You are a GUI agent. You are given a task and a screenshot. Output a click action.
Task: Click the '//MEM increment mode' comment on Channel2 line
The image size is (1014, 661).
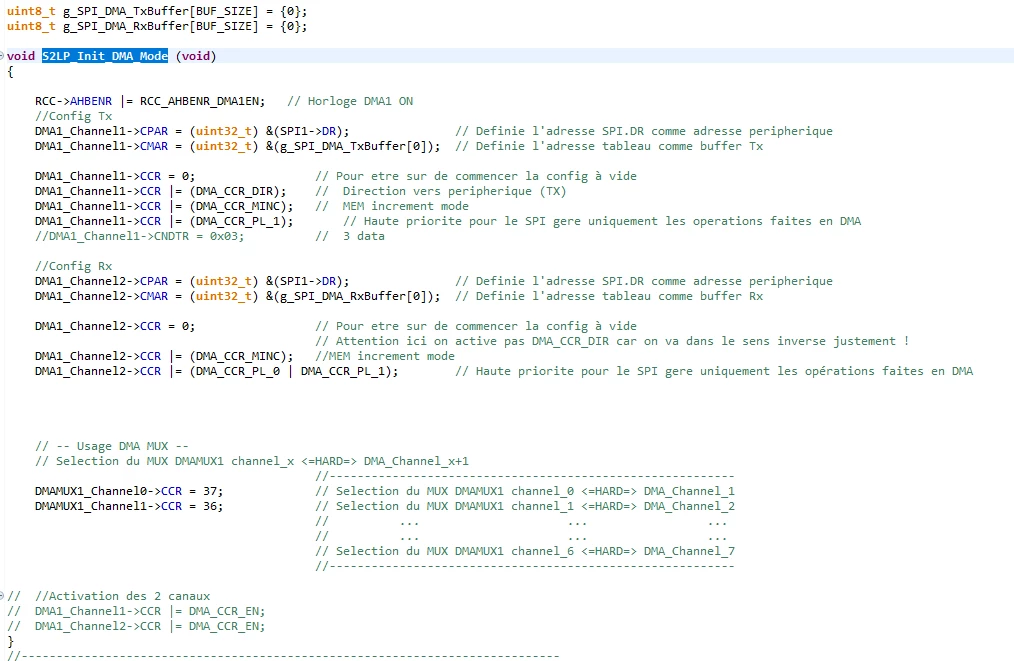click(x=385, y=356)
